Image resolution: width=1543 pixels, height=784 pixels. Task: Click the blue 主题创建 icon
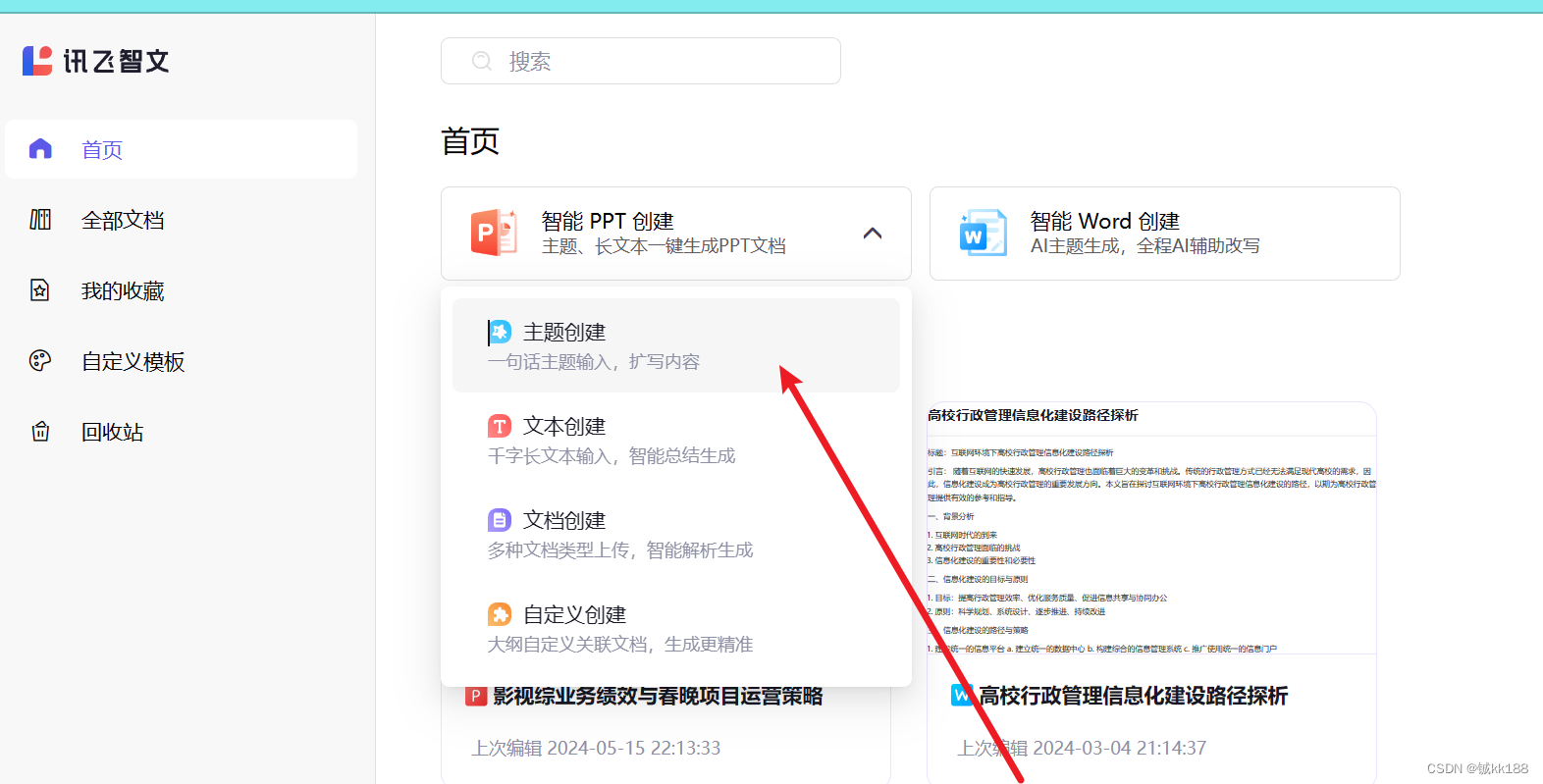point(500,332)
